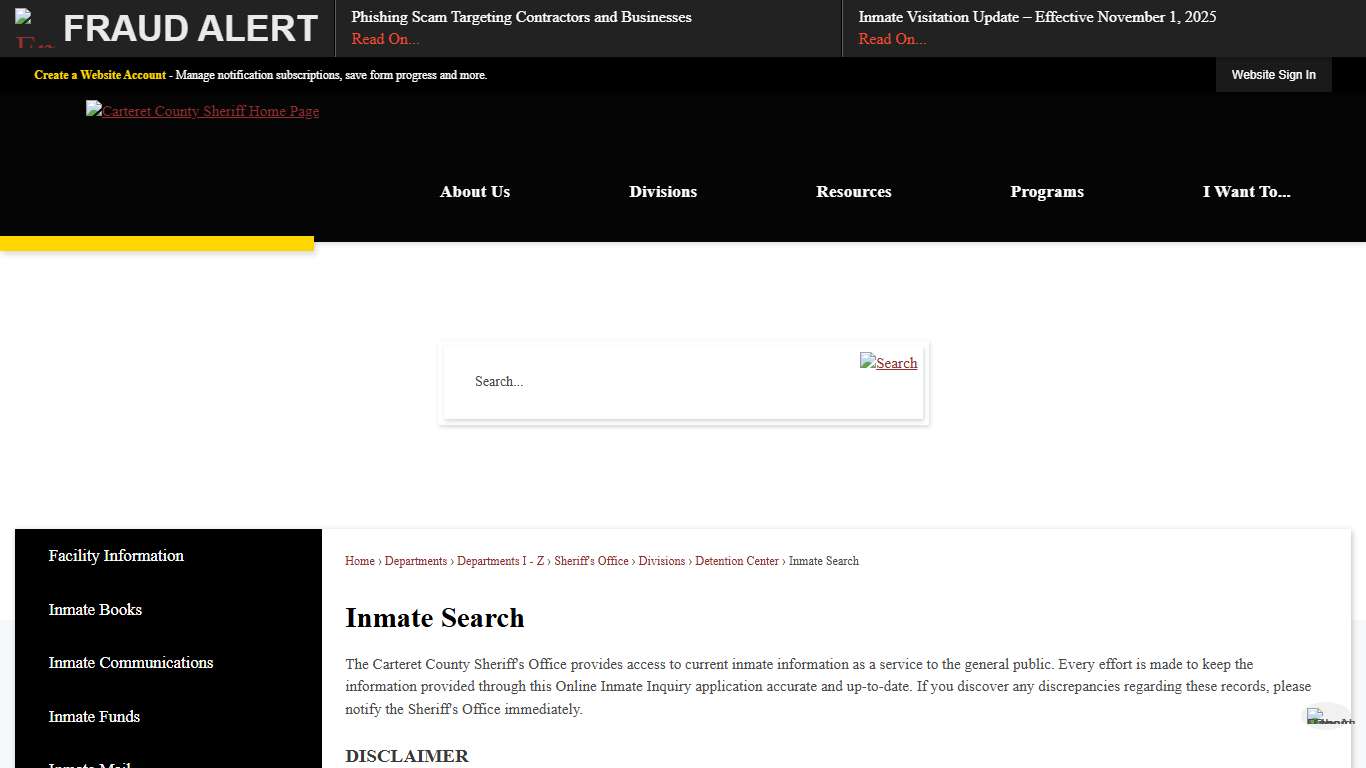Open the Resources menu
Screen dimensions: 1366x768
click(853, 191)
